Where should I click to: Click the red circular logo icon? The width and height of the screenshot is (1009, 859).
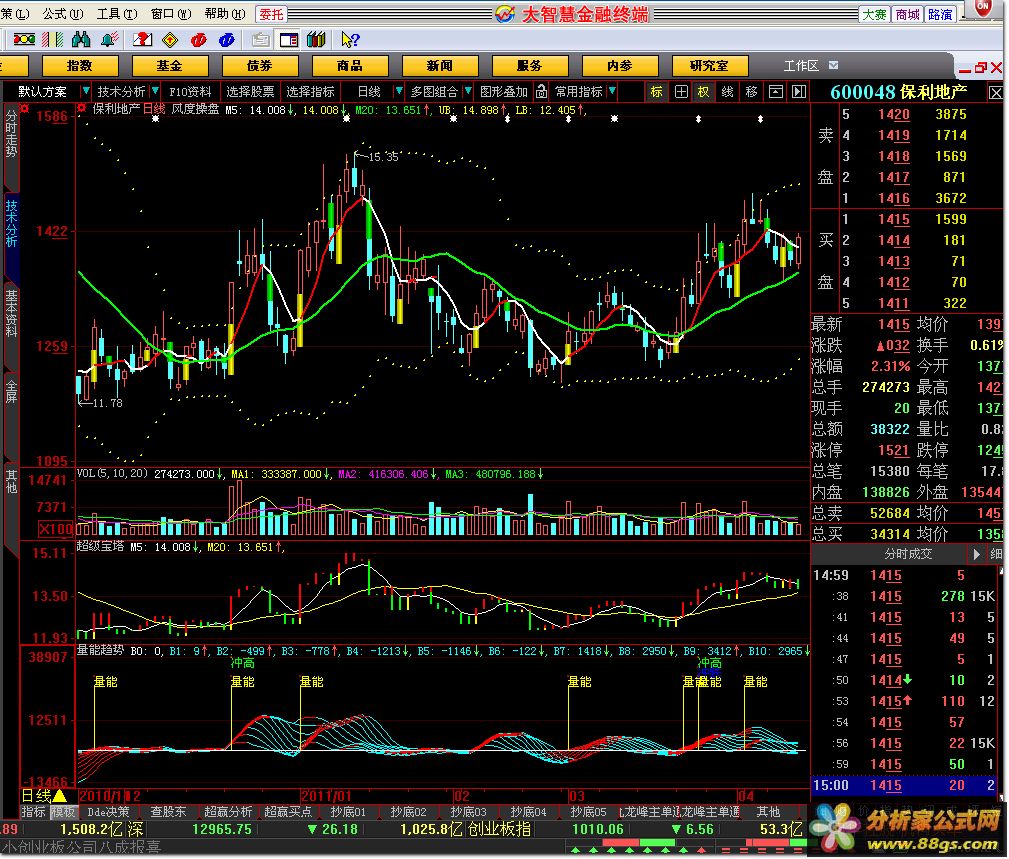[x=198, y=40]
